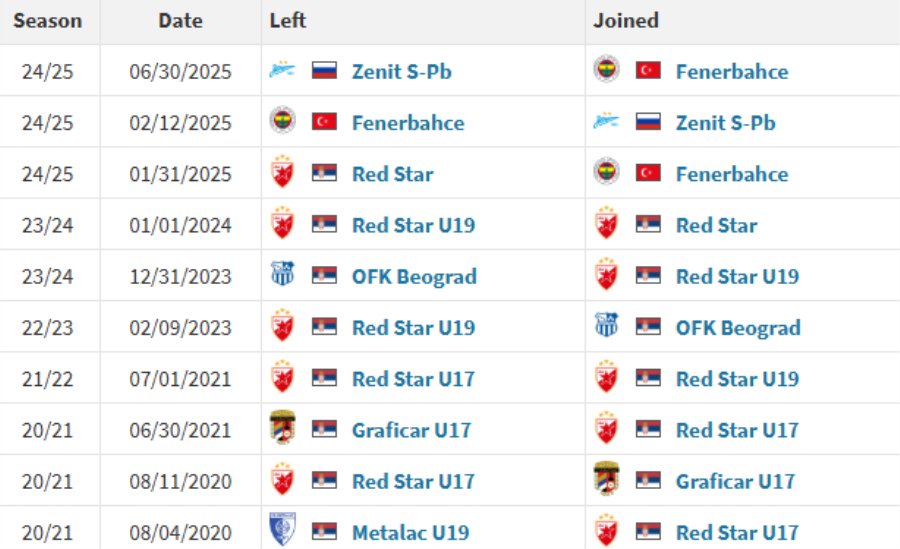Viewport: 900px width, 549px height.
Task: Open Fenerbahce link in the 02/12/2025 Left column
Action: 408,123
